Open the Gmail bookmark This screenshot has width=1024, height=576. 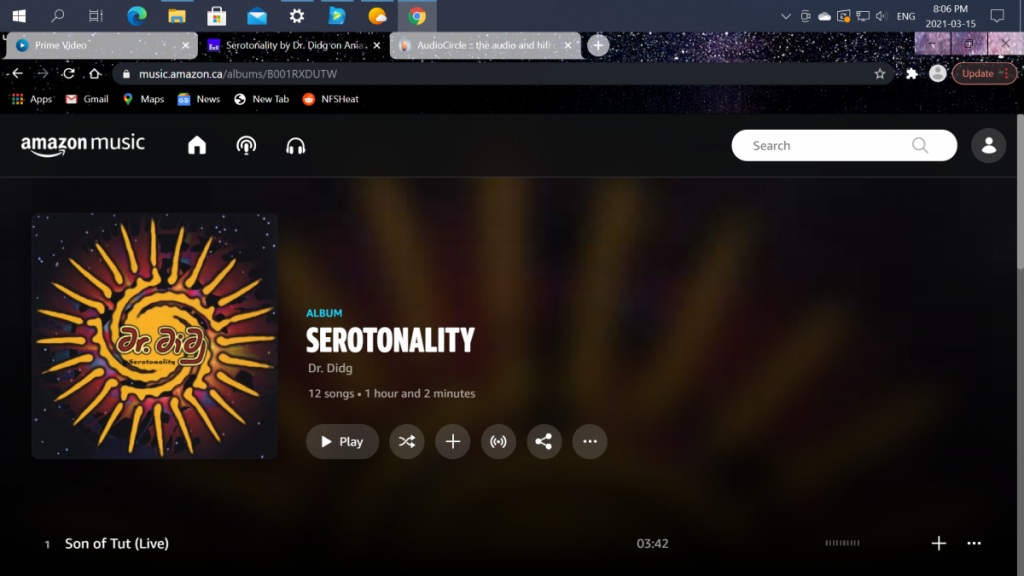point(87,99)
